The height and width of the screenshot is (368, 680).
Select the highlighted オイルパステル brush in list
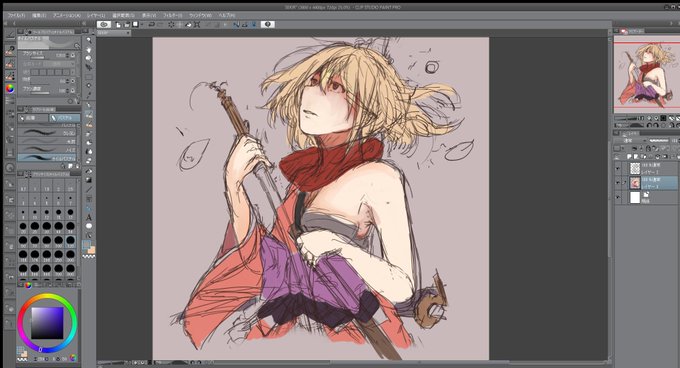(48, 158)
